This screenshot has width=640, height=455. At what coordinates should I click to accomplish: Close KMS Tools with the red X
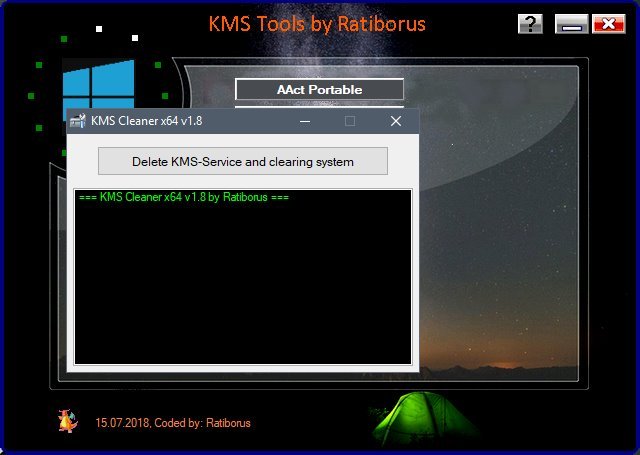point(609,24)
